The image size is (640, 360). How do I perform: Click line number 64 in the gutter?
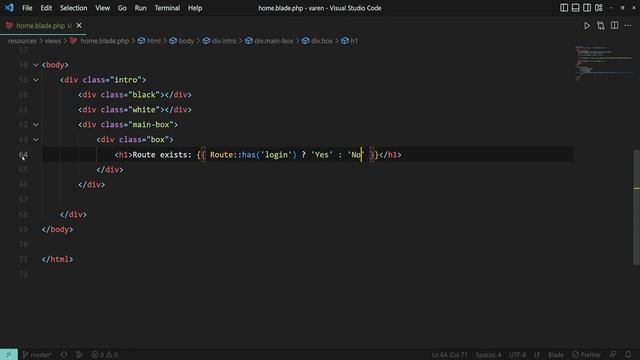coord(23,155)
